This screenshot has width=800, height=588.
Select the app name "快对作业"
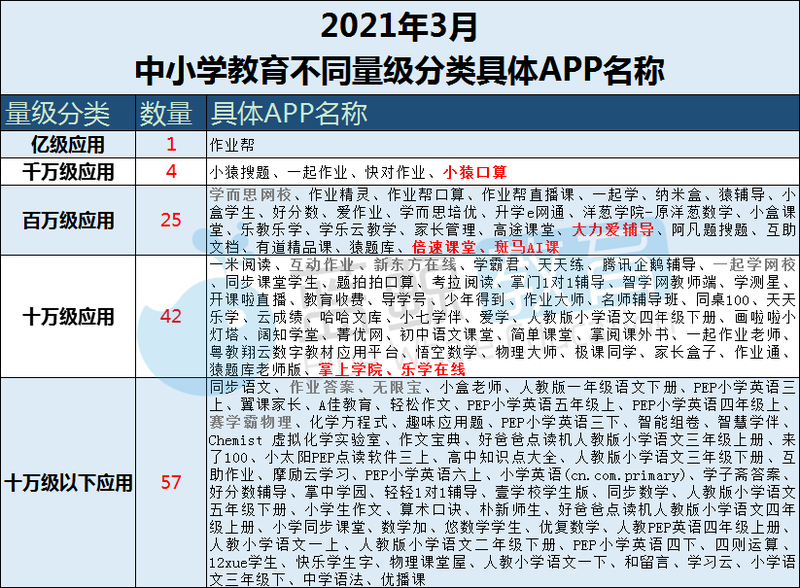pyautogui.click(x=395, y=173)
